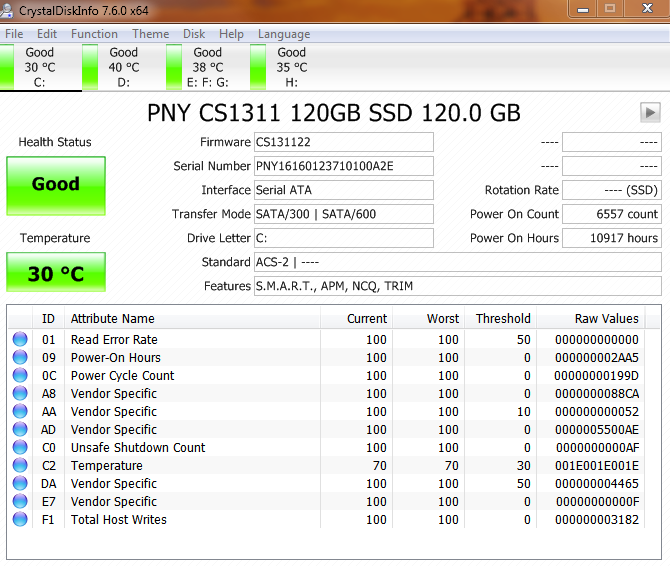Click raw value 000000002AA5

[x=597, y=358]
